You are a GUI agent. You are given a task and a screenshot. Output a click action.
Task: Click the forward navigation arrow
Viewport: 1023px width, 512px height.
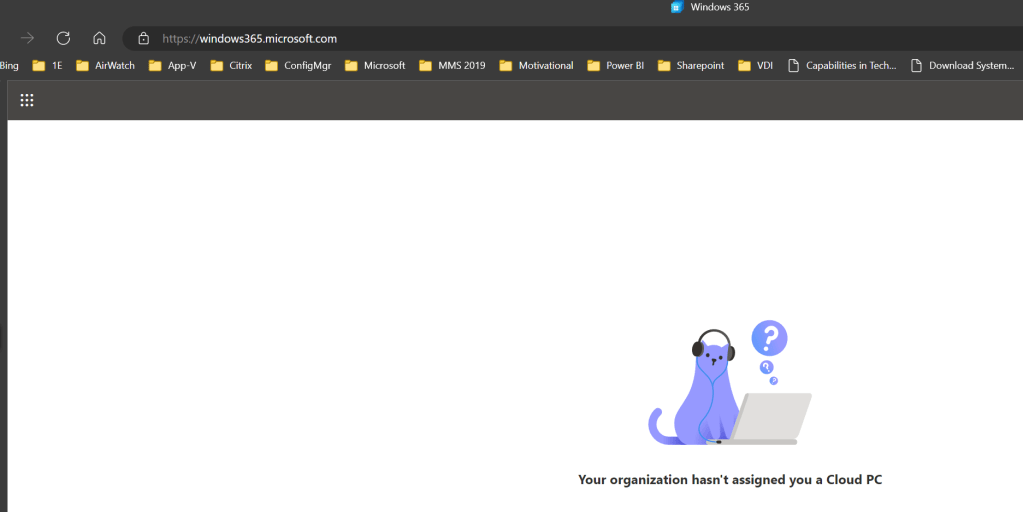click(27, 38)
